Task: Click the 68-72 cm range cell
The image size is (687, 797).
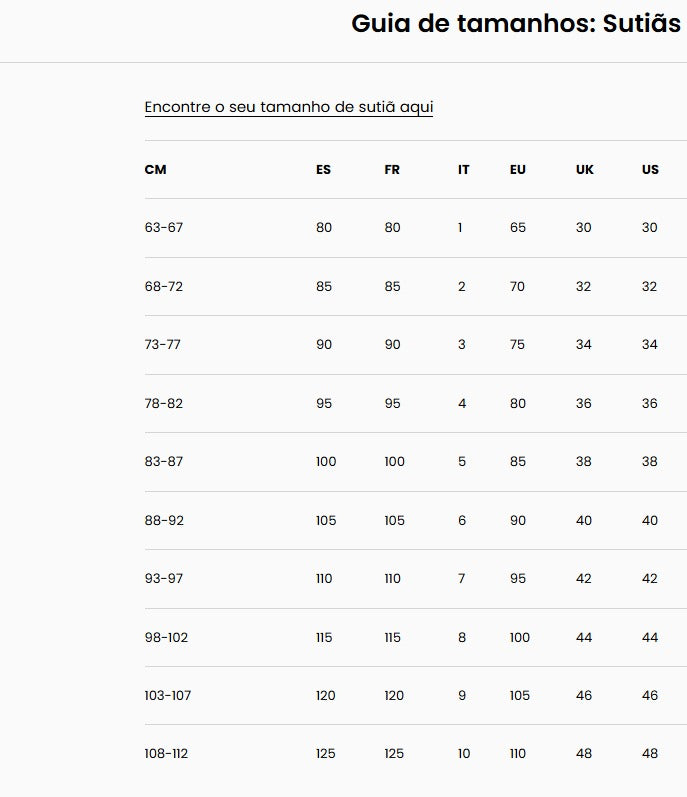Action: click(164, 287)
